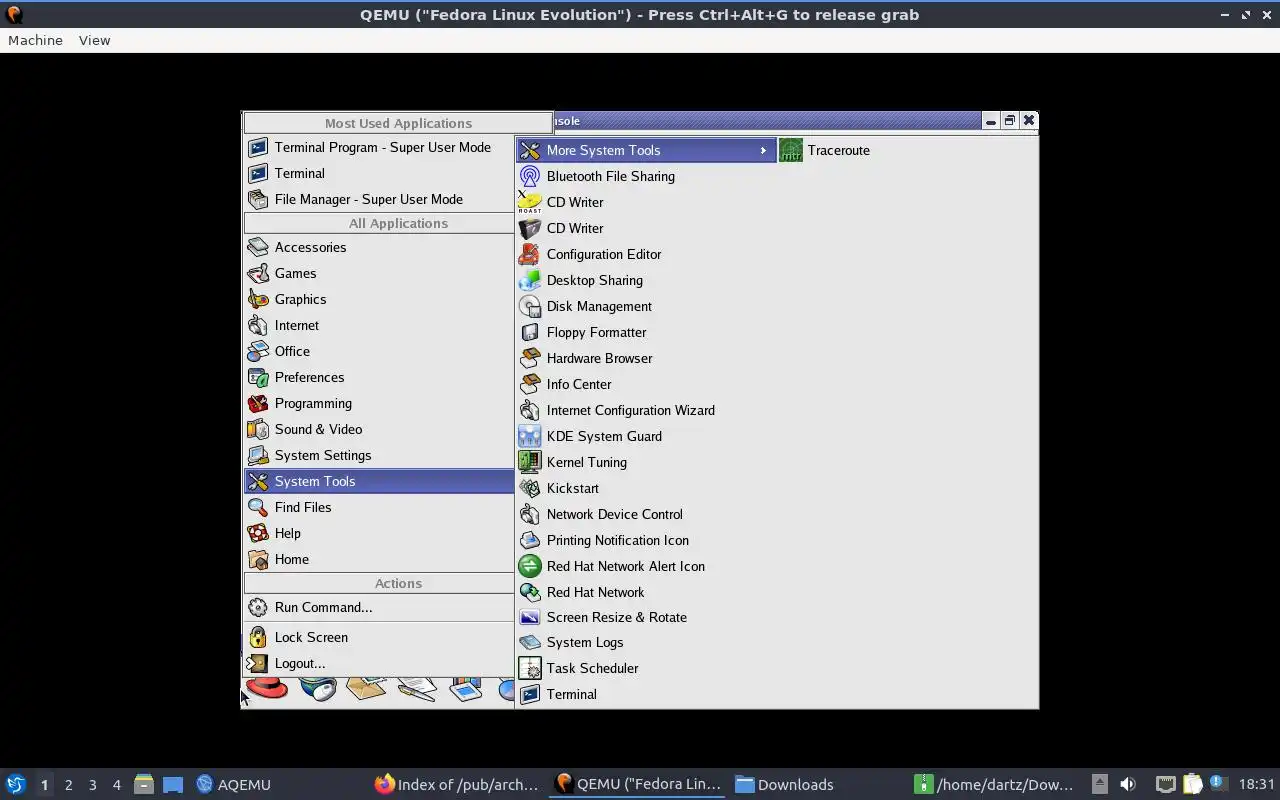This screenshot has width=1280, height=800.
Task: Open Disk Management
Action: point(646,306)
